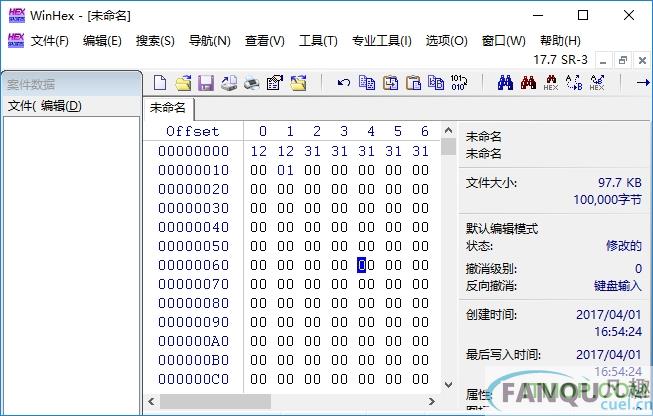Image resolution: width=653 pixels, height=416 pixels.
Task: Minimize the inner document window
Action: click(x=603, y=61)
